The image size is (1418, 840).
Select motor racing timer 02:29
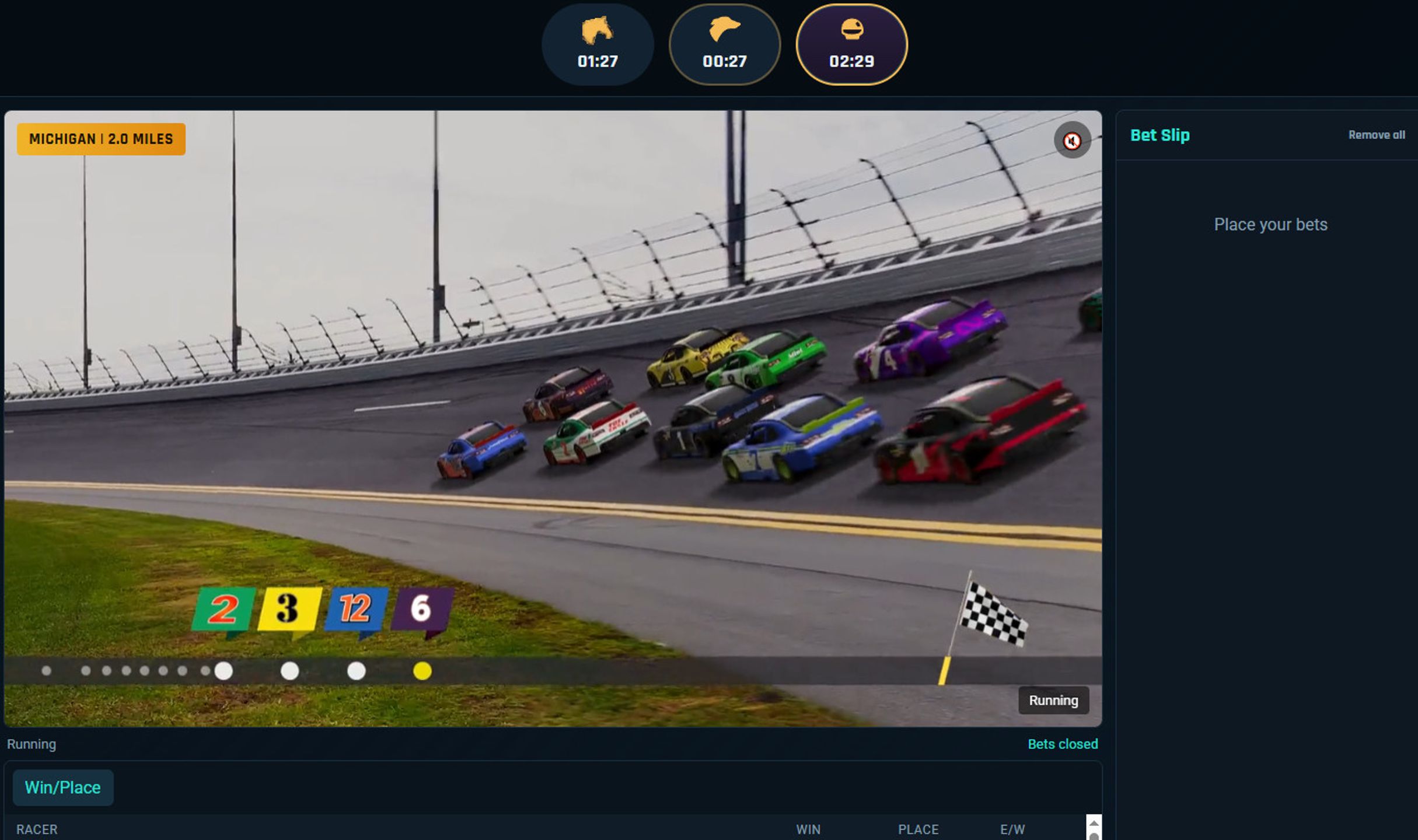click(852, 45)
